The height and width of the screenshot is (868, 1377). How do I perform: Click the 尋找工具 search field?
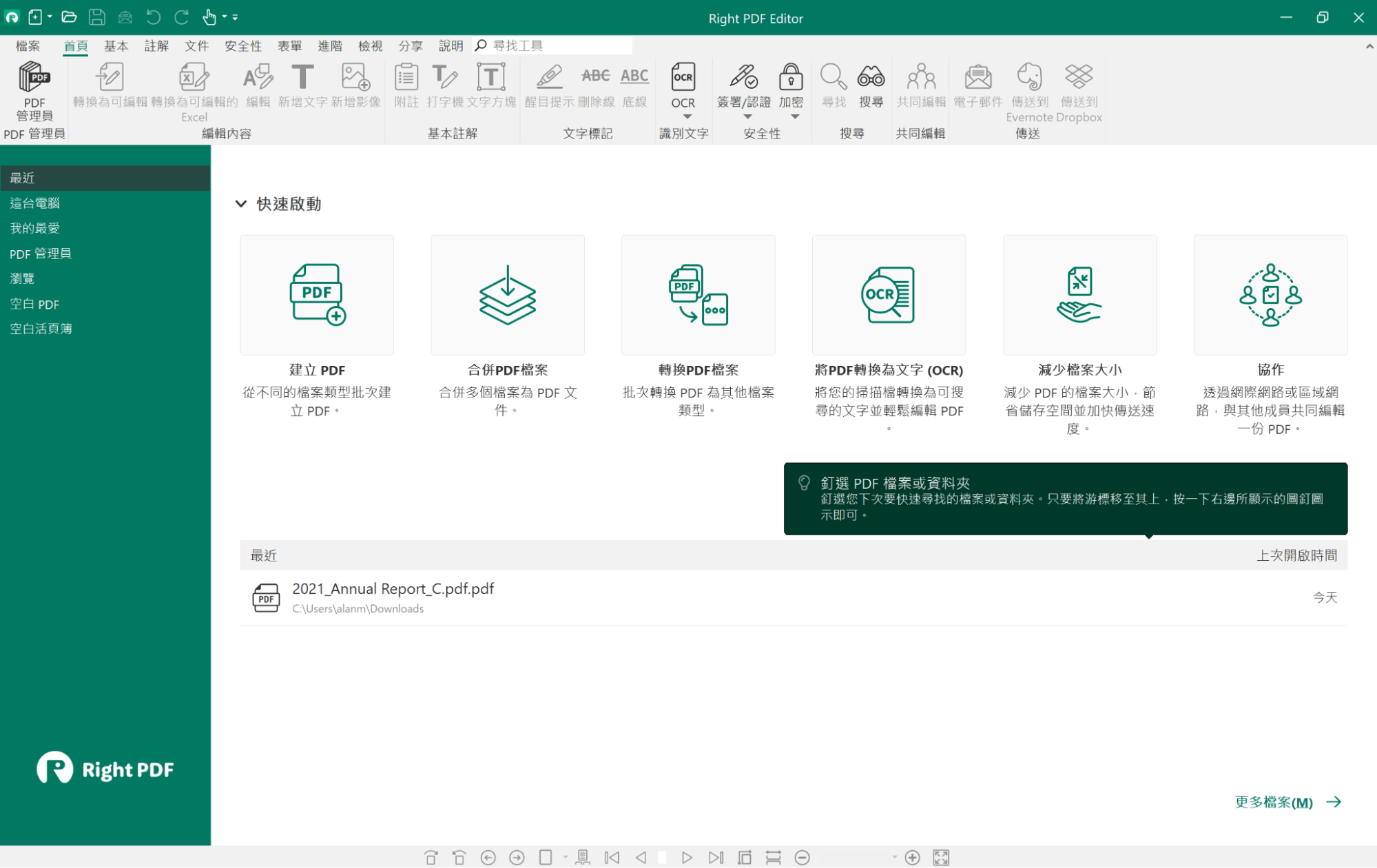(558, 46)
